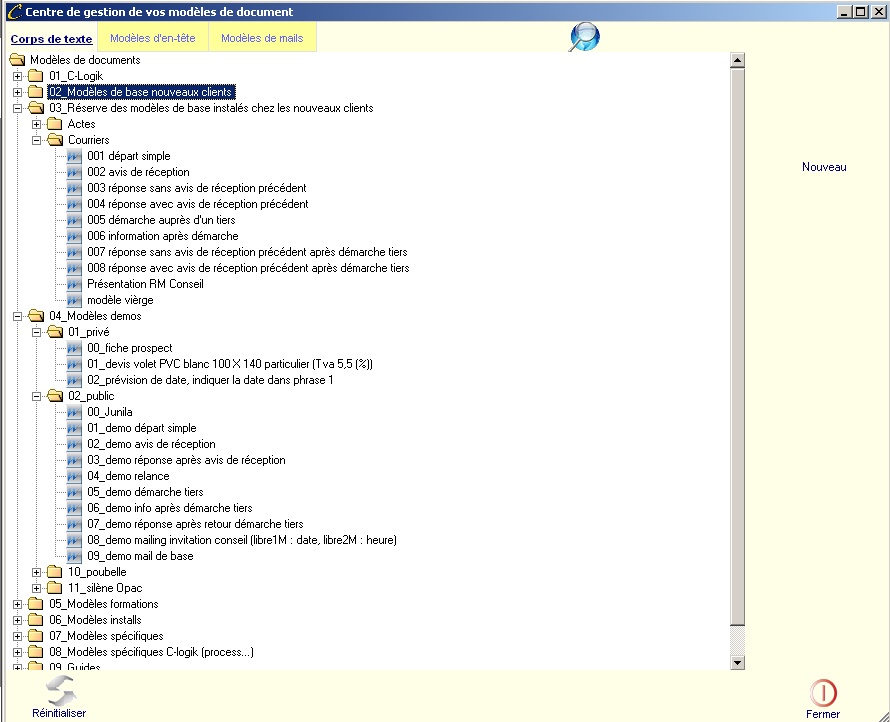Select 04_demo relance template
Screen dimensions: 890x722
[x=128, y=476]
